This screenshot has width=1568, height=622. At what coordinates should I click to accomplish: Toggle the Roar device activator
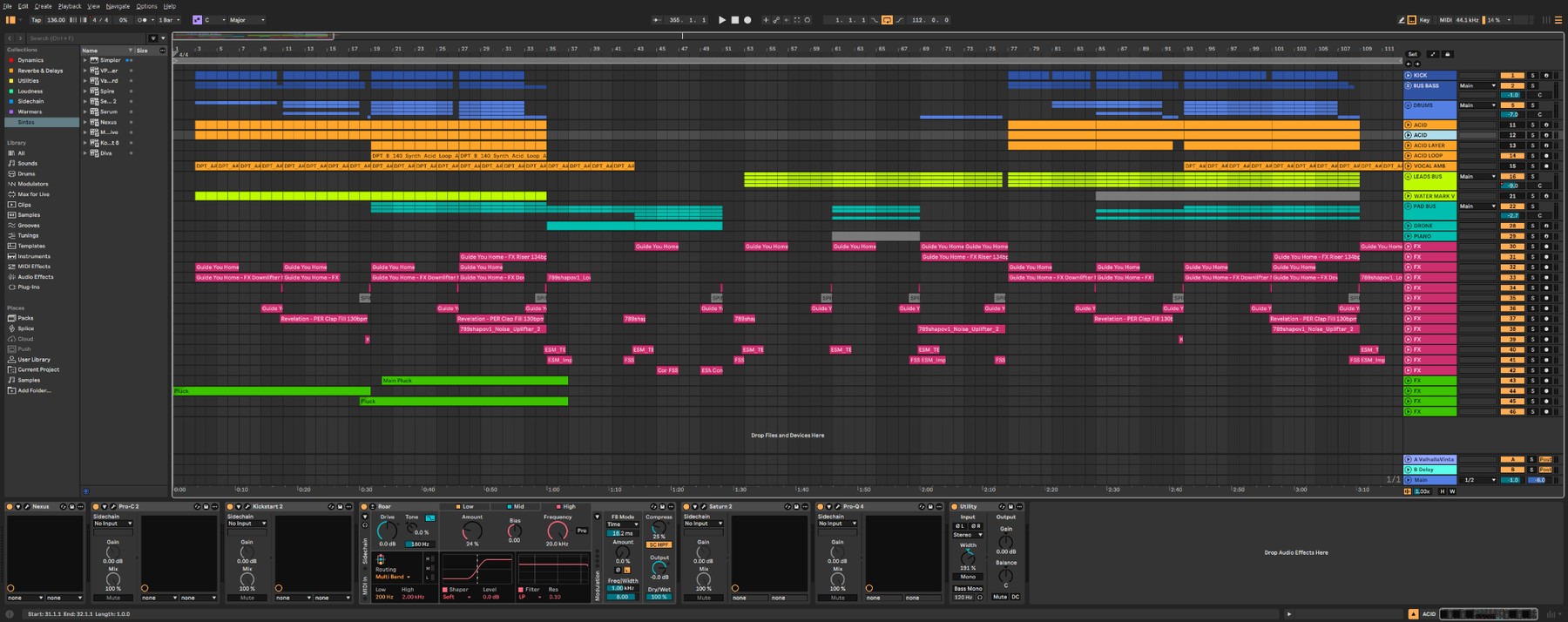(x=364, y=506)
